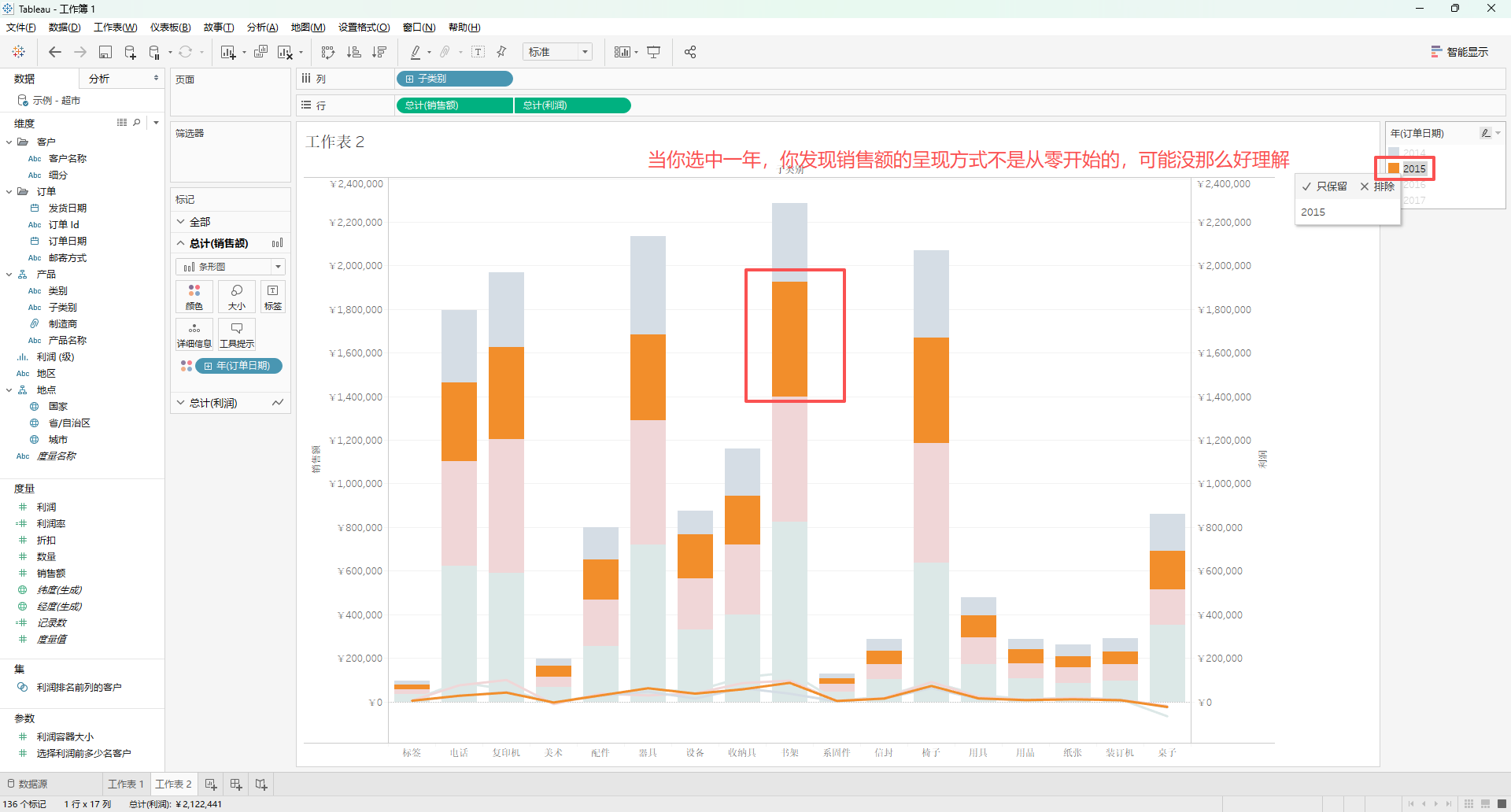Click the Undo back arrow icon
The image size is (1511, 812).
coord(54,52)
